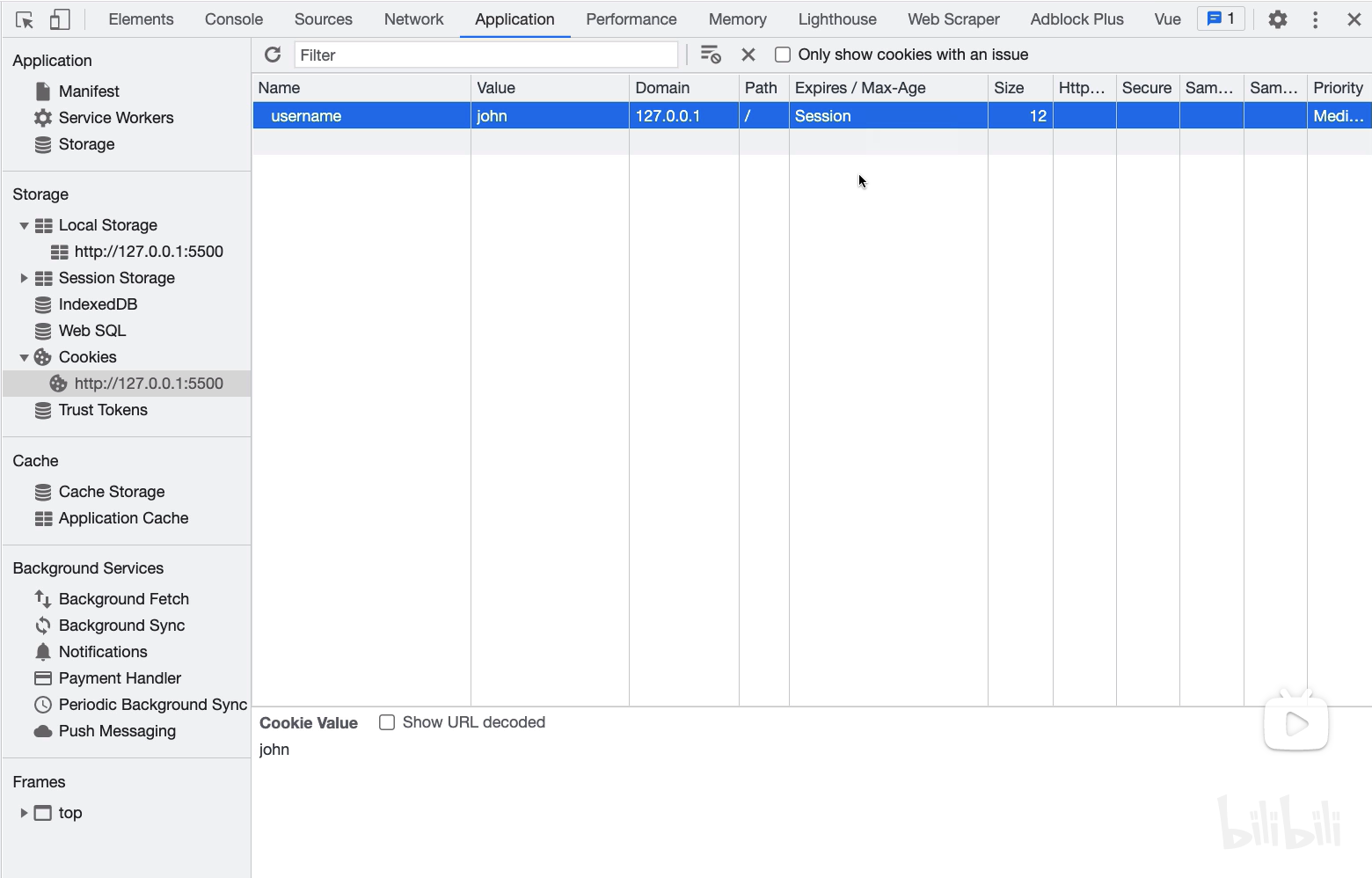
Task: Expand the top frame node
Action: 24,813
